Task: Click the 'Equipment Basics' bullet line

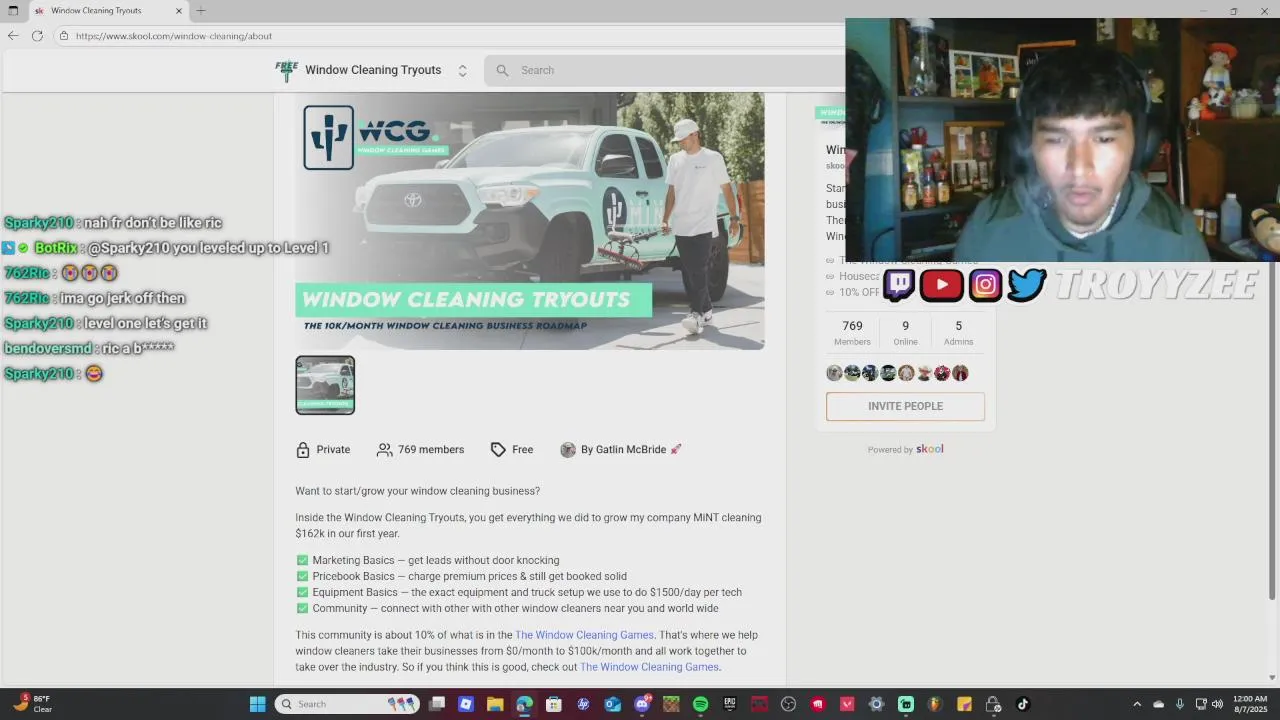Action: pyautogui.click(x=519, y=593)
